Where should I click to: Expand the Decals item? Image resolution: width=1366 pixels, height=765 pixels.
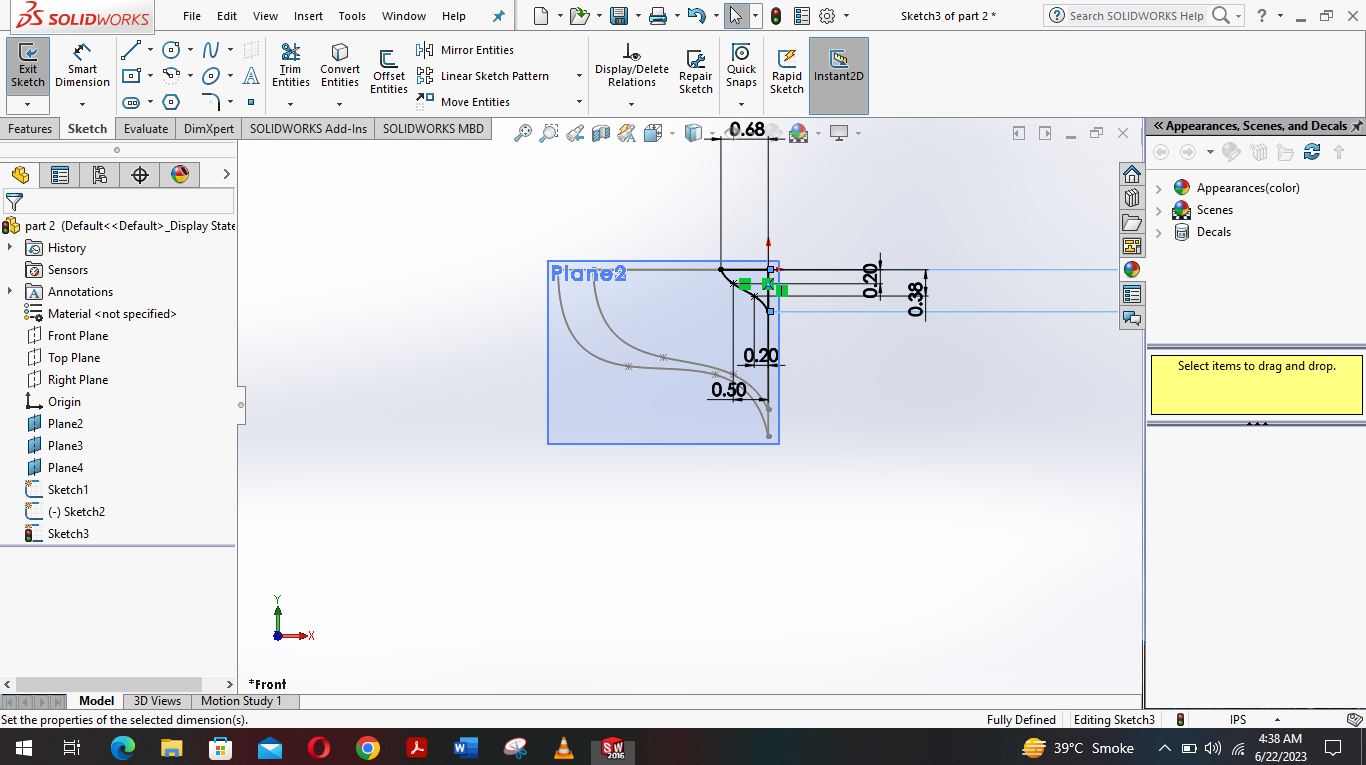(1159, 232)
